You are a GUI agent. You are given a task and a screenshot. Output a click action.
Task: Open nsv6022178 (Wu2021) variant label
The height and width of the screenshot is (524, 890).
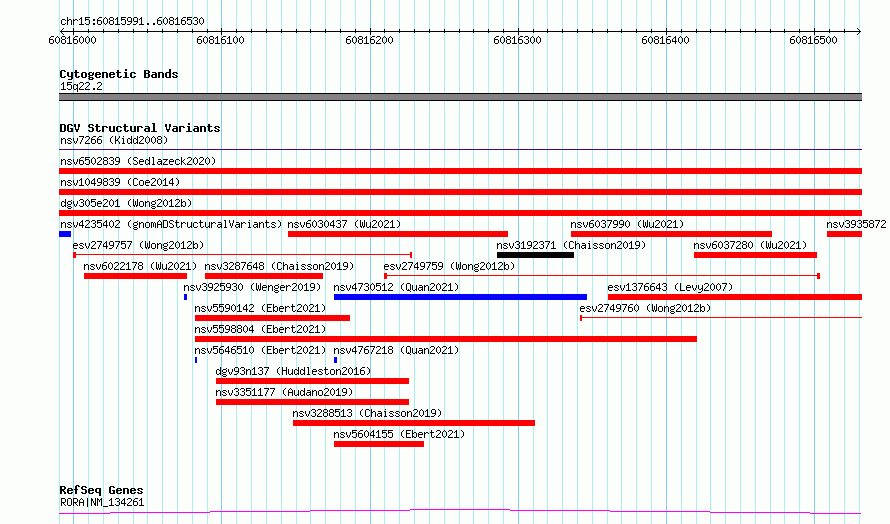point(140,266)
